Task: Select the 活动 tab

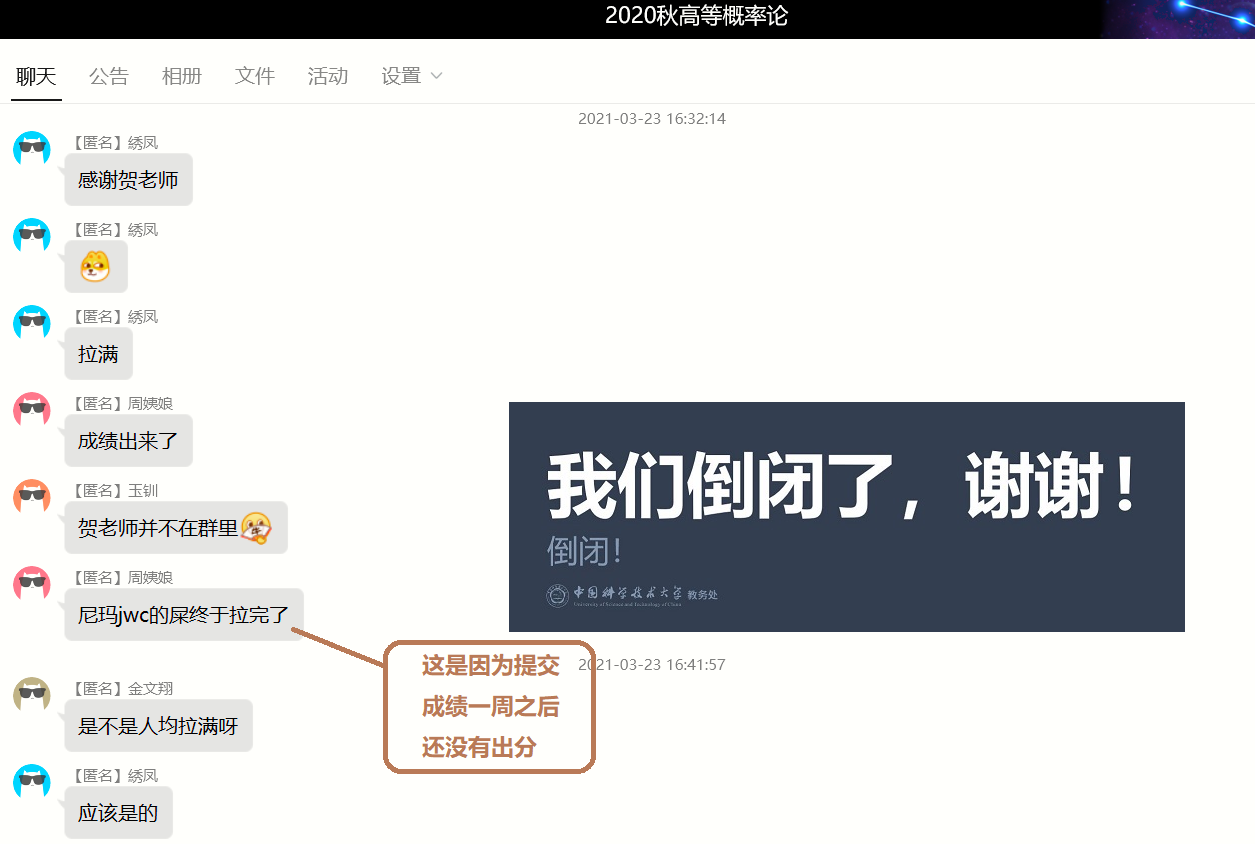Action: click(x=327, y=76)
